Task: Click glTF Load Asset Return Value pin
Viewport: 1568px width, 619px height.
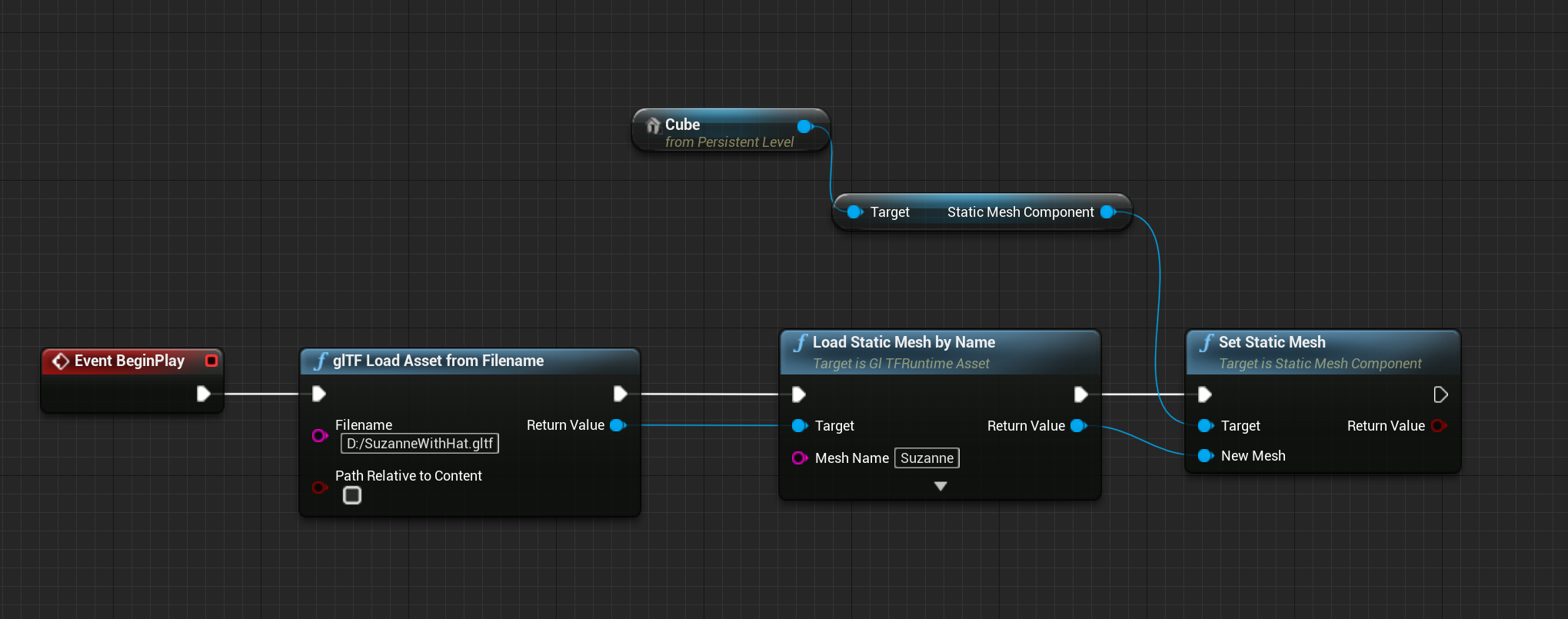Action: pyautogui.click(x=618, y=425)
